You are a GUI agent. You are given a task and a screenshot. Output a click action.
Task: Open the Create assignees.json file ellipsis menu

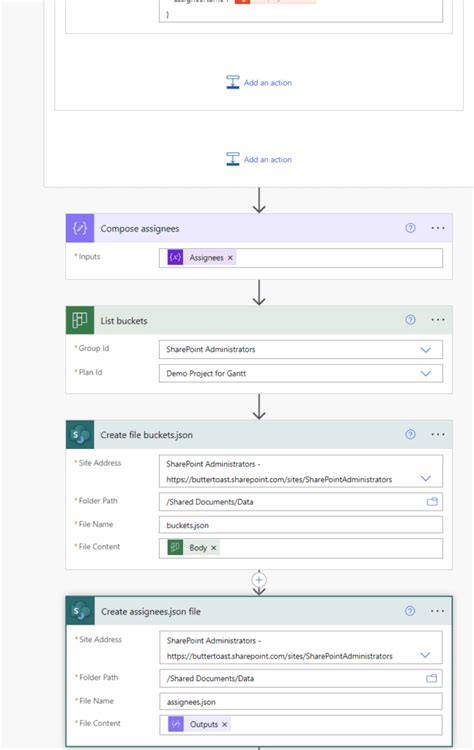(437, 611)
